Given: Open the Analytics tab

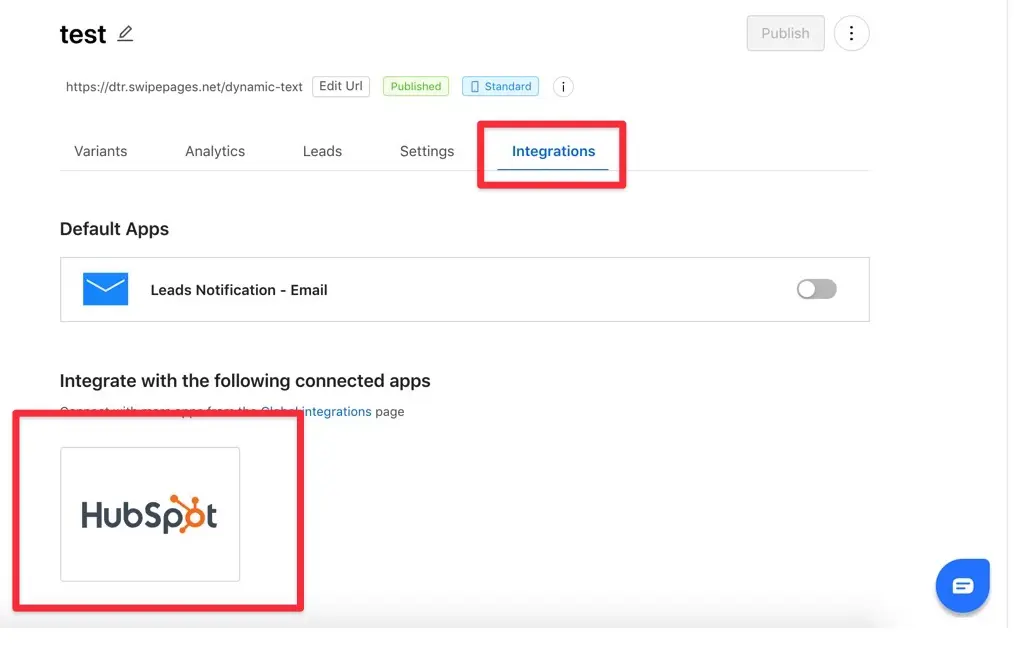Looking at the screenshot, I should pos(215,151).
